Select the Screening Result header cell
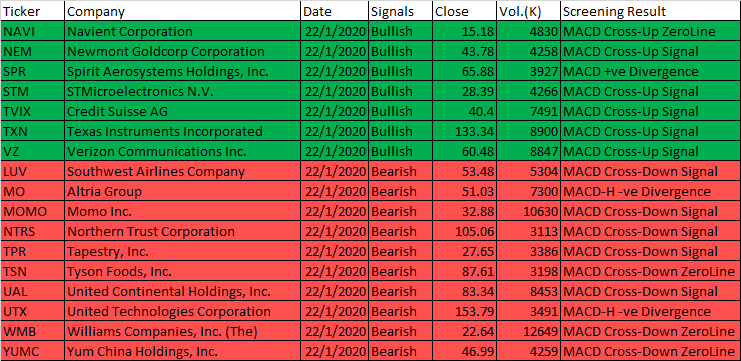 (650, 11)
